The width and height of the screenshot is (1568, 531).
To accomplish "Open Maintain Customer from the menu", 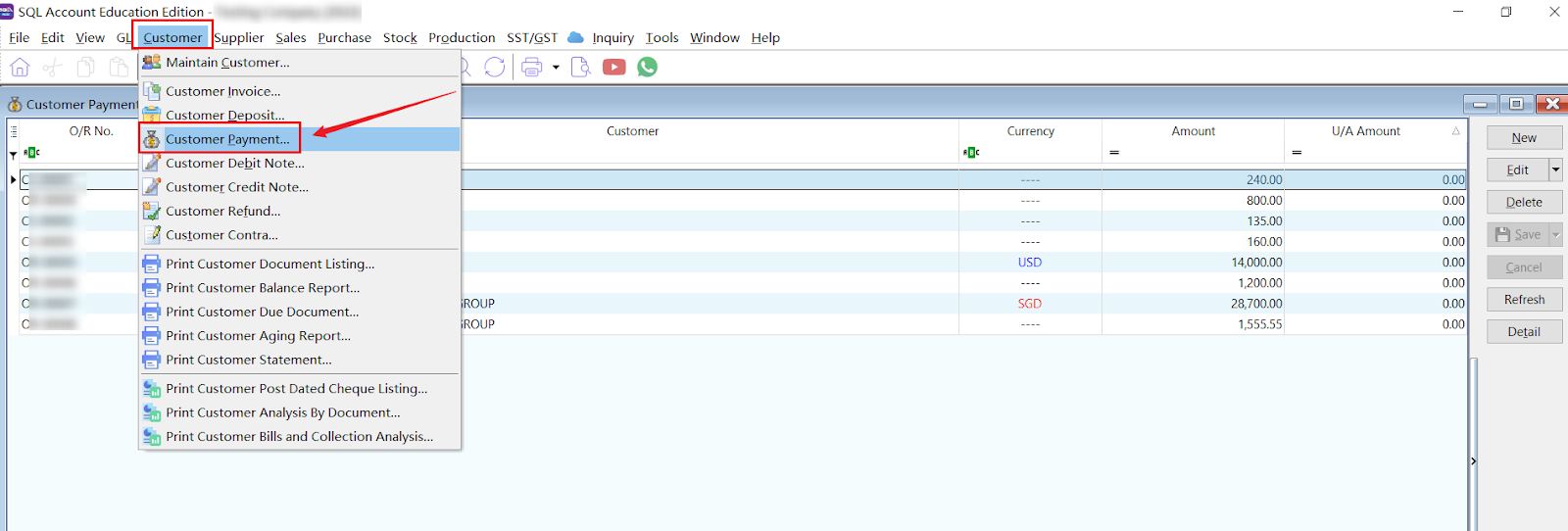I will [227, 62].
